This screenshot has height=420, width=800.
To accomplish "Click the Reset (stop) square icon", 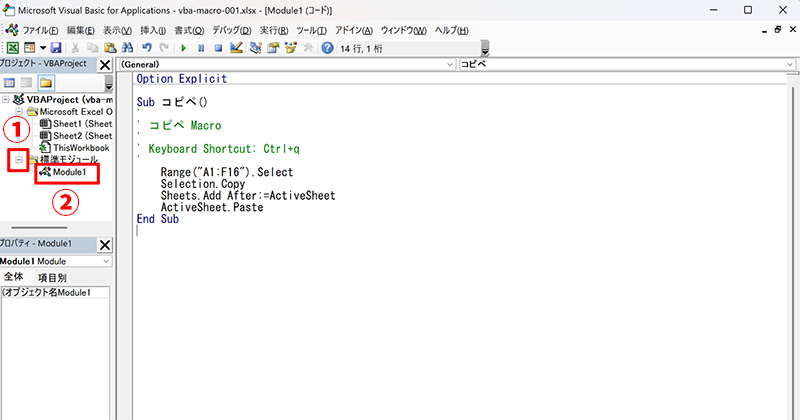I will (218, 47).
